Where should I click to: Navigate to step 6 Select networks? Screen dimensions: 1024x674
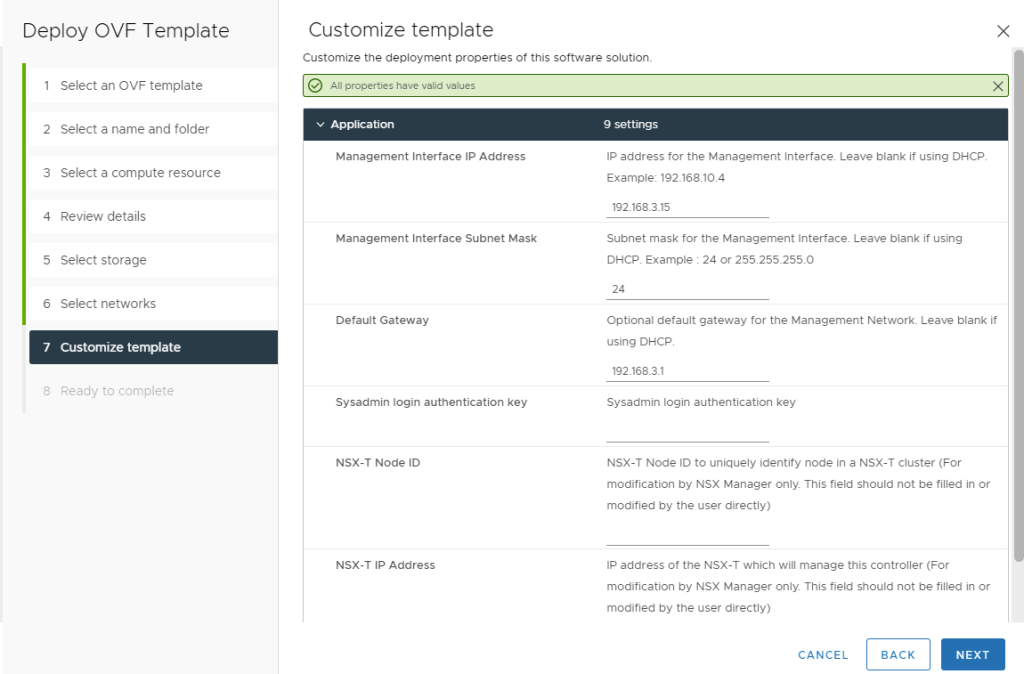[108, 303]
